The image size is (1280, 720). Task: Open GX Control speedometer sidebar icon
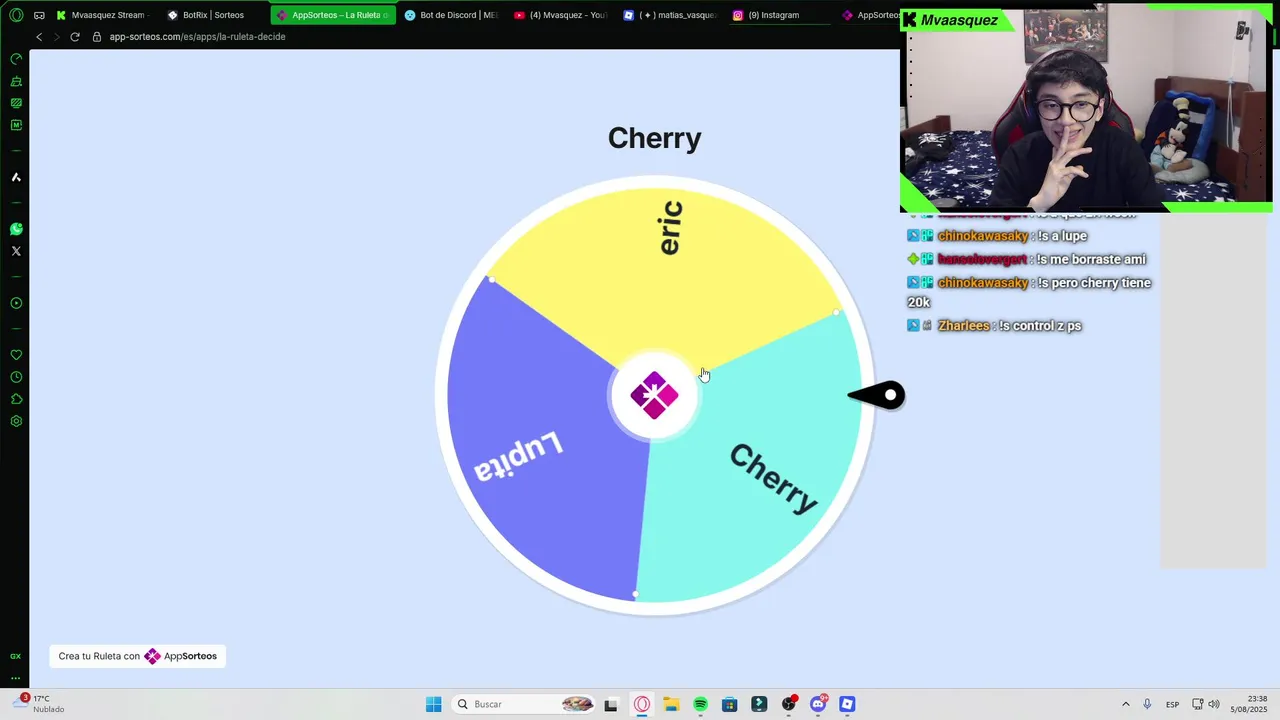click(16, 59)
